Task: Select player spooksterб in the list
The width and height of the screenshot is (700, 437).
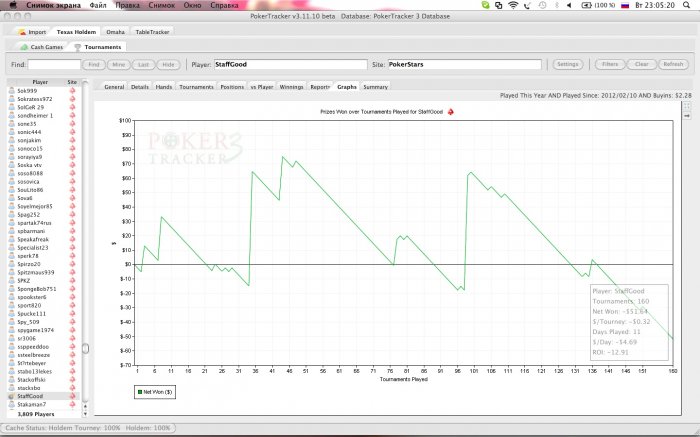Action: tap(32, 297)
